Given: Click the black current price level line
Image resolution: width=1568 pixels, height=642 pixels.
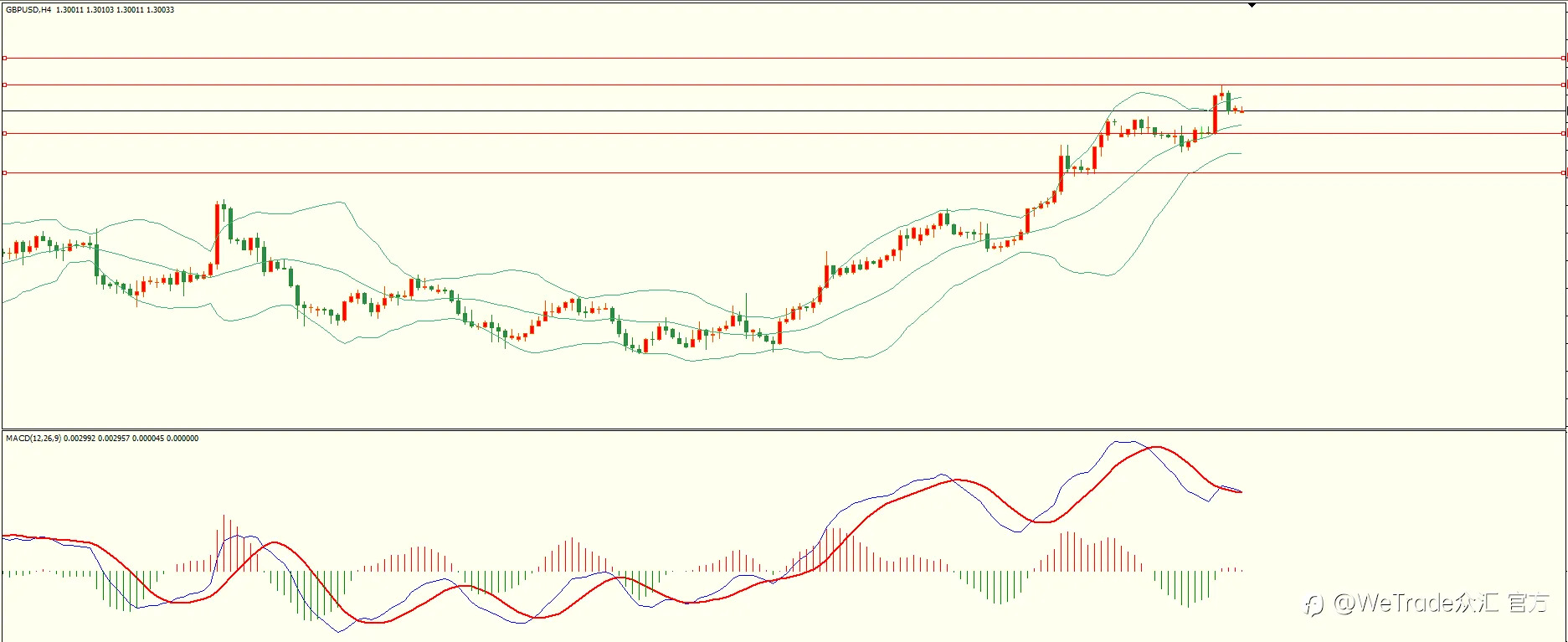Looking at the screenshot, I should [784, 110].
